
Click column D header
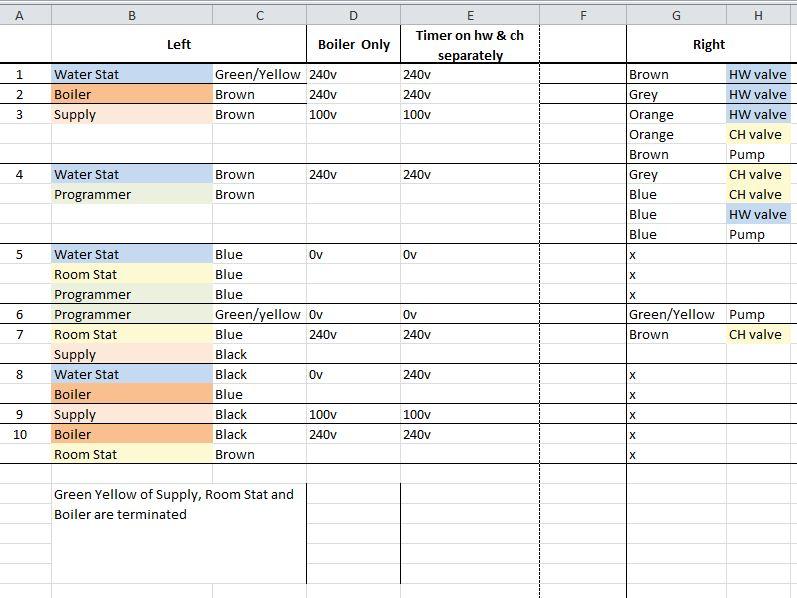coord(353,15)
